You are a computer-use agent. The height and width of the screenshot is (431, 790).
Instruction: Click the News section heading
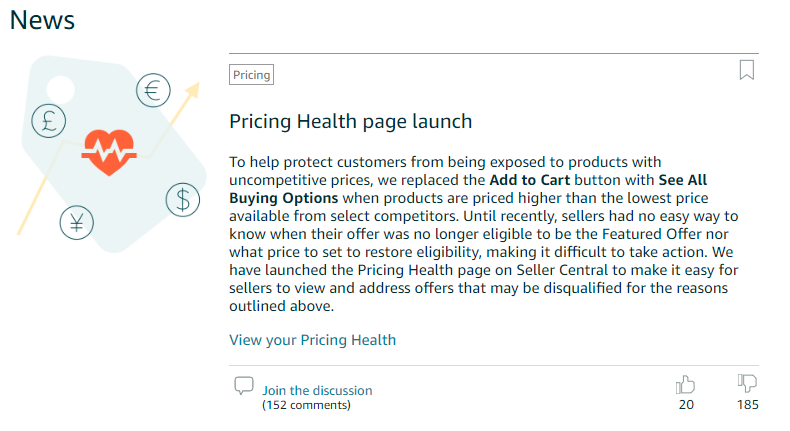[x=42, y=20]
